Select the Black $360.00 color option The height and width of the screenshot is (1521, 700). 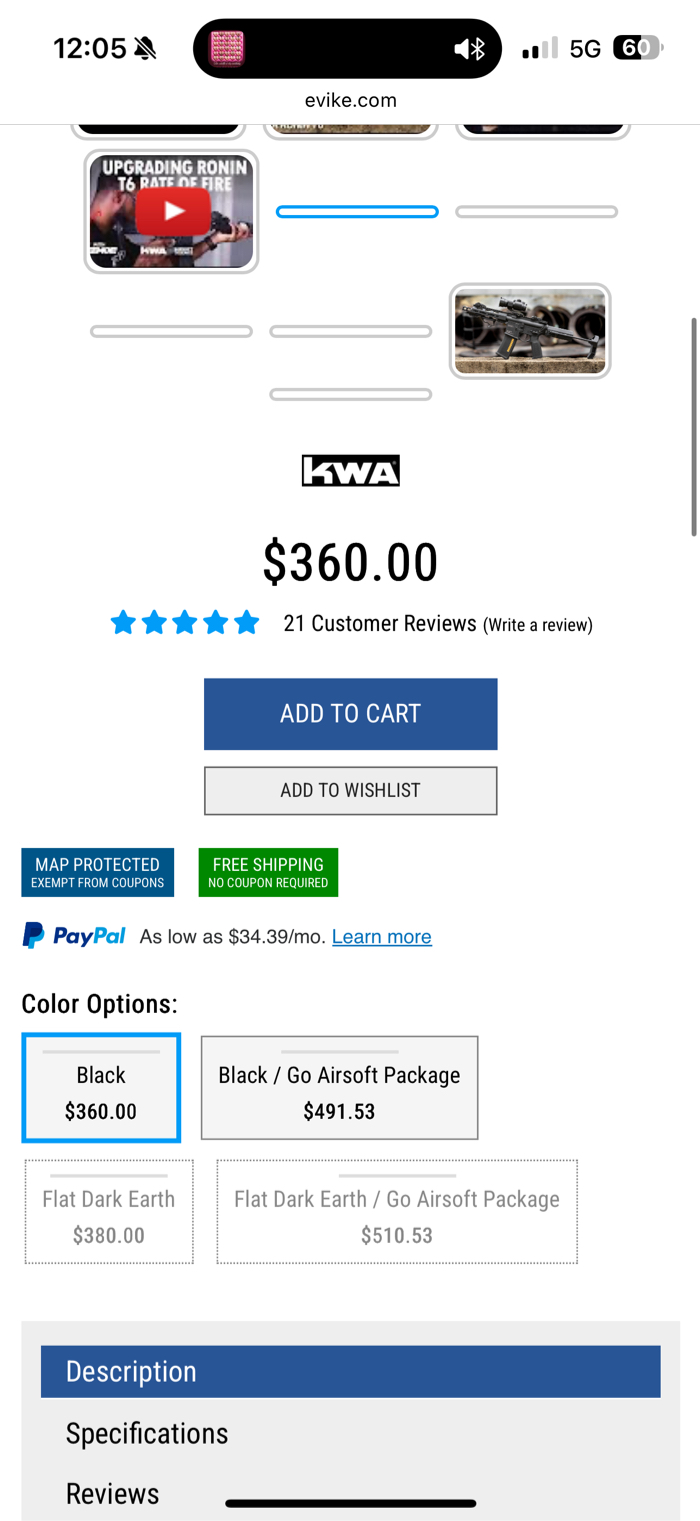[101, 1088]
